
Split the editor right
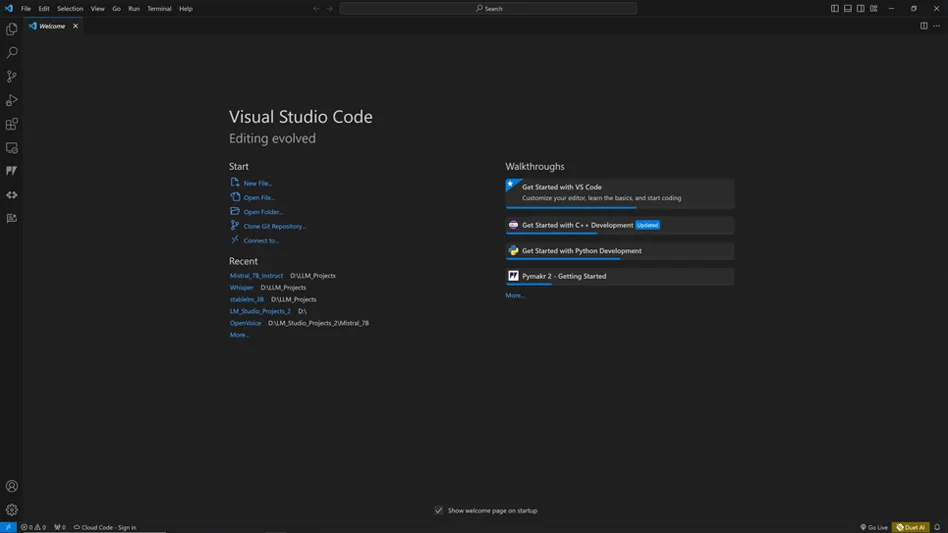coord(924,26)
